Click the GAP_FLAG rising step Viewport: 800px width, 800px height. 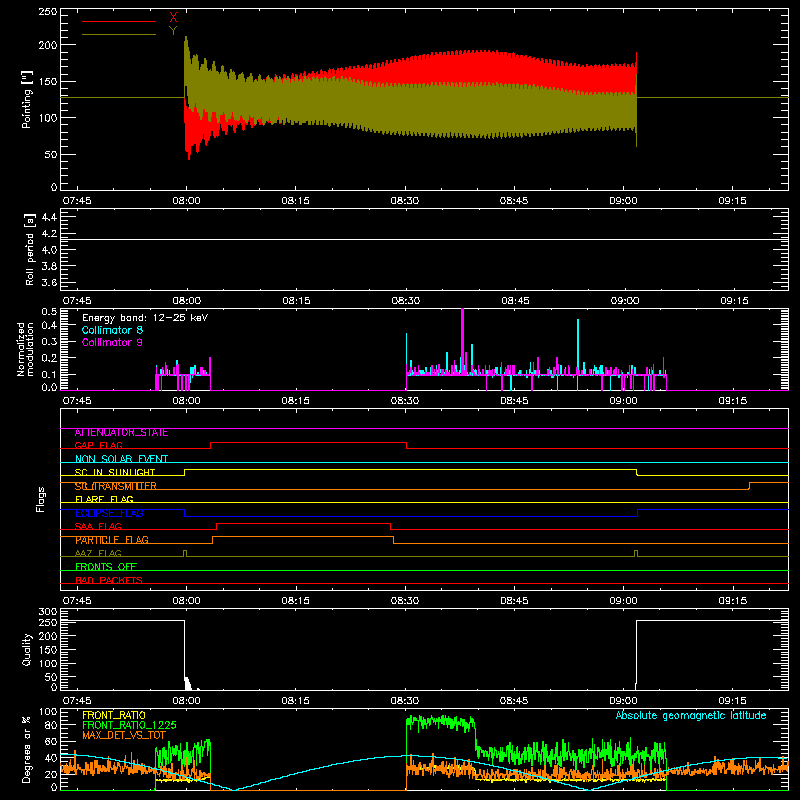tap(211, 445)
